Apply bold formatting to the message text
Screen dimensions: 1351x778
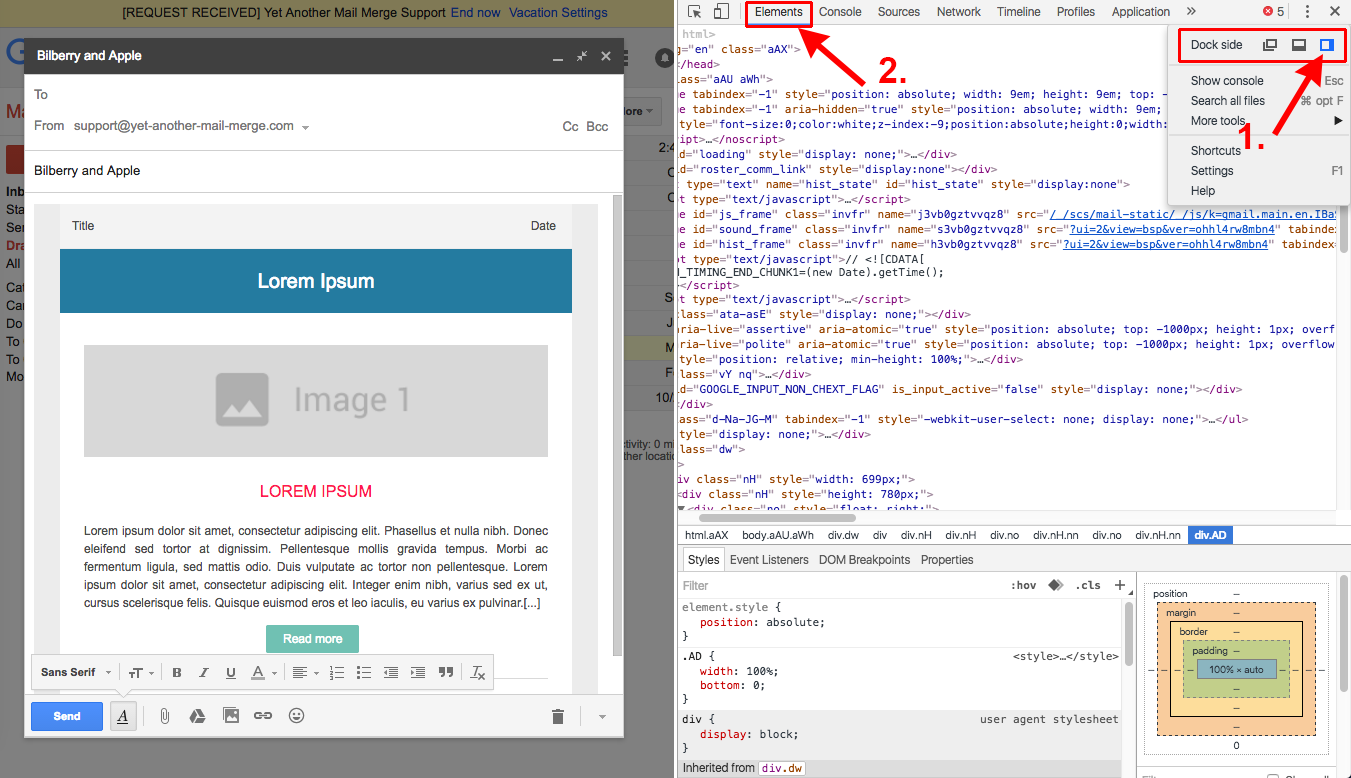tap(177, 672)
